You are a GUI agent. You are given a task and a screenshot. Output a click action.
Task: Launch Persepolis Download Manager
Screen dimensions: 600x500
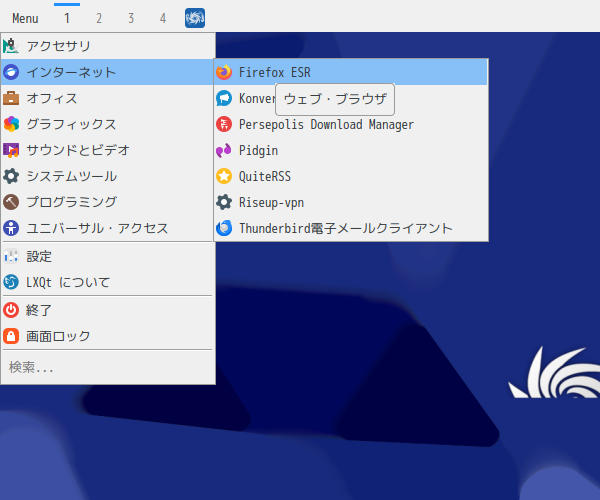[351, 124]
